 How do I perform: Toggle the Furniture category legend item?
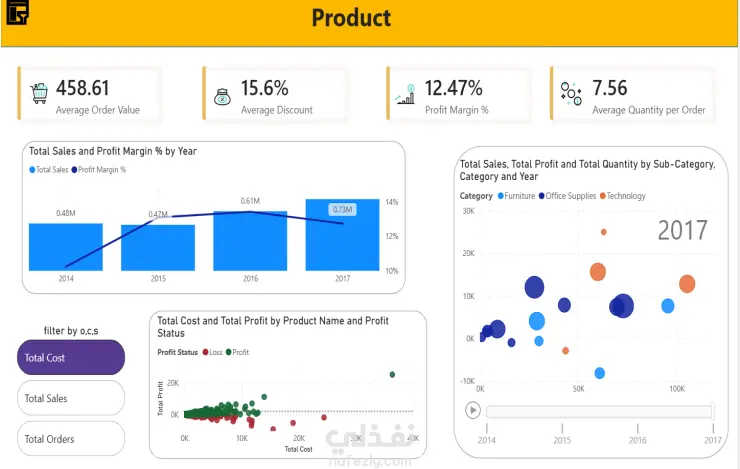516,196
